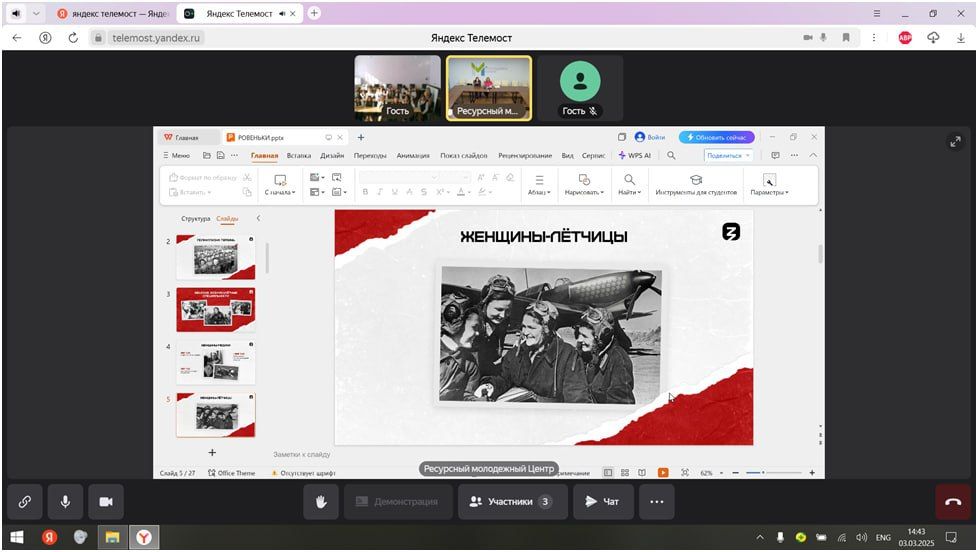Open more options three-dot button in call bar
The height and width of the screenshot is (552, 978).
[x=656, y=501]
